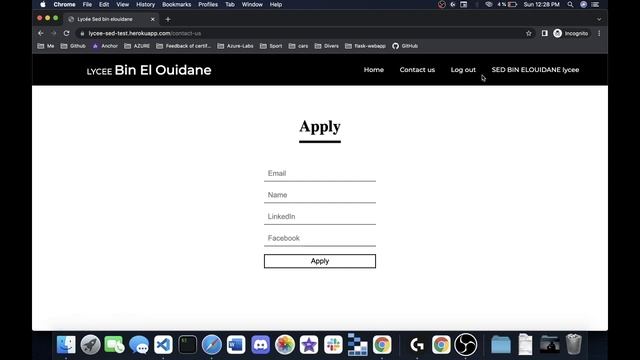Expand the tab search chevron
This screenshot has width=640, height=360.
click(x=599, y=19)
